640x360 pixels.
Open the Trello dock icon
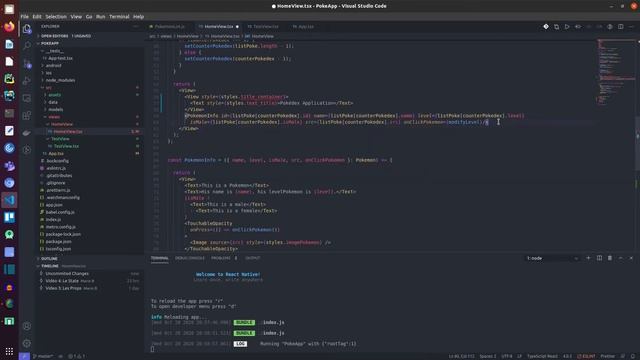(9, 217)
